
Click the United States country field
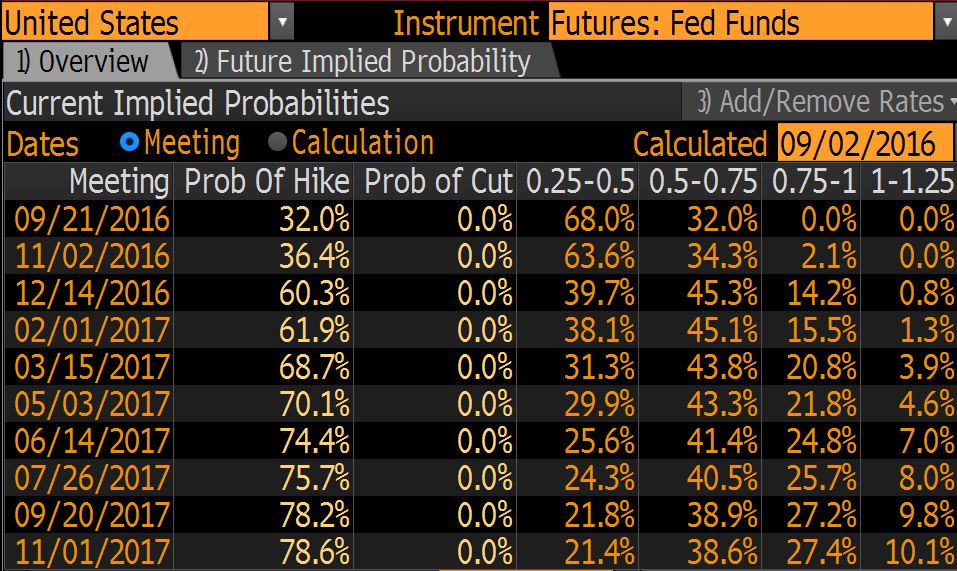pos(135,21)
